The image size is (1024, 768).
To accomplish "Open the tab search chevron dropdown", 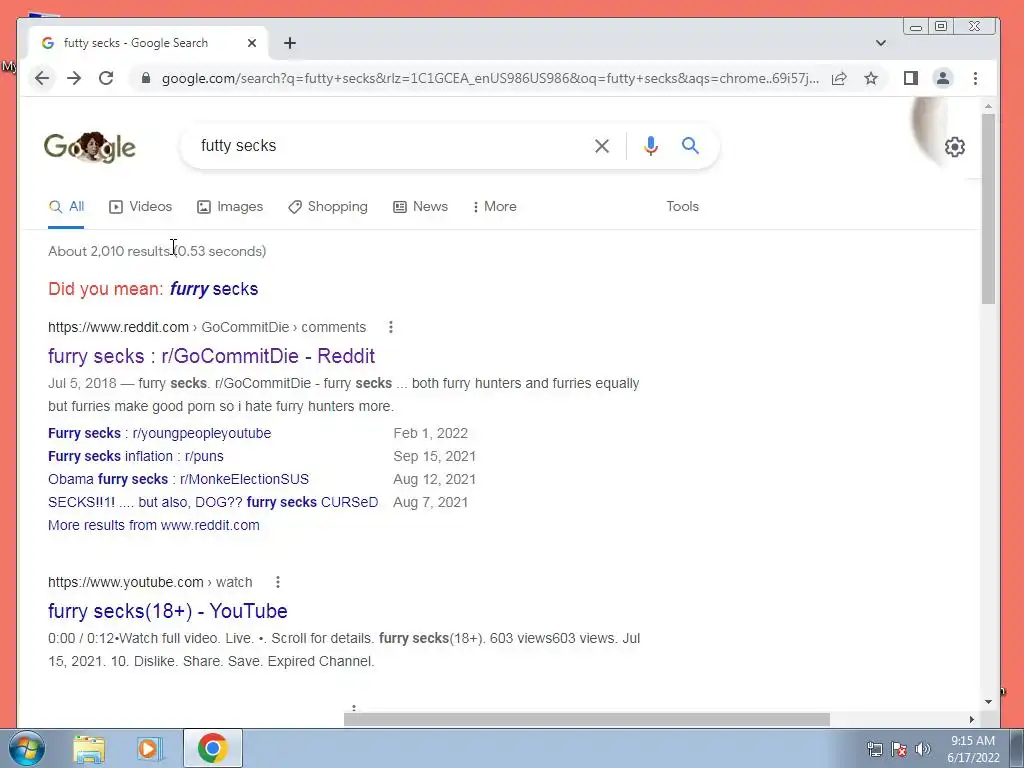I will pyautogui.click(x=880, y=43).
